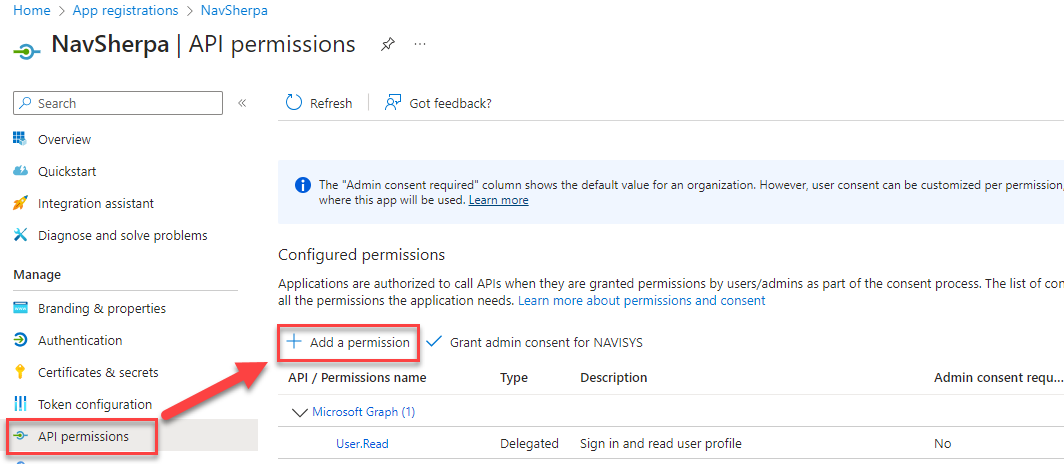Open Token configuration

pyautogui.click(x=95, y=404)
